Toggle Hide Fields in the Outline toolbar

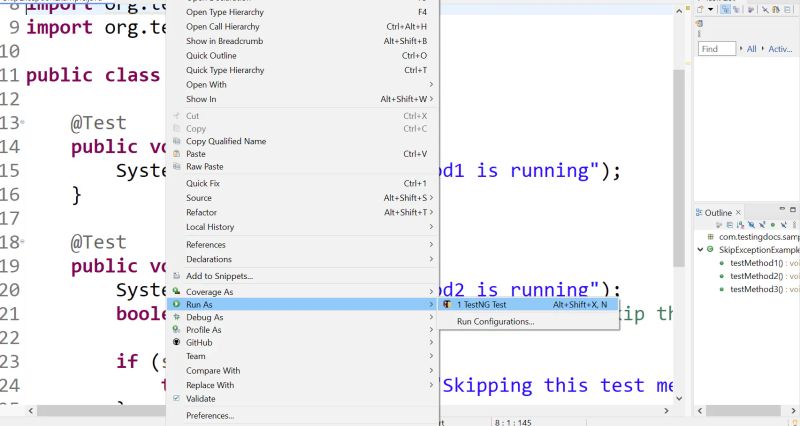pos(751,225)
